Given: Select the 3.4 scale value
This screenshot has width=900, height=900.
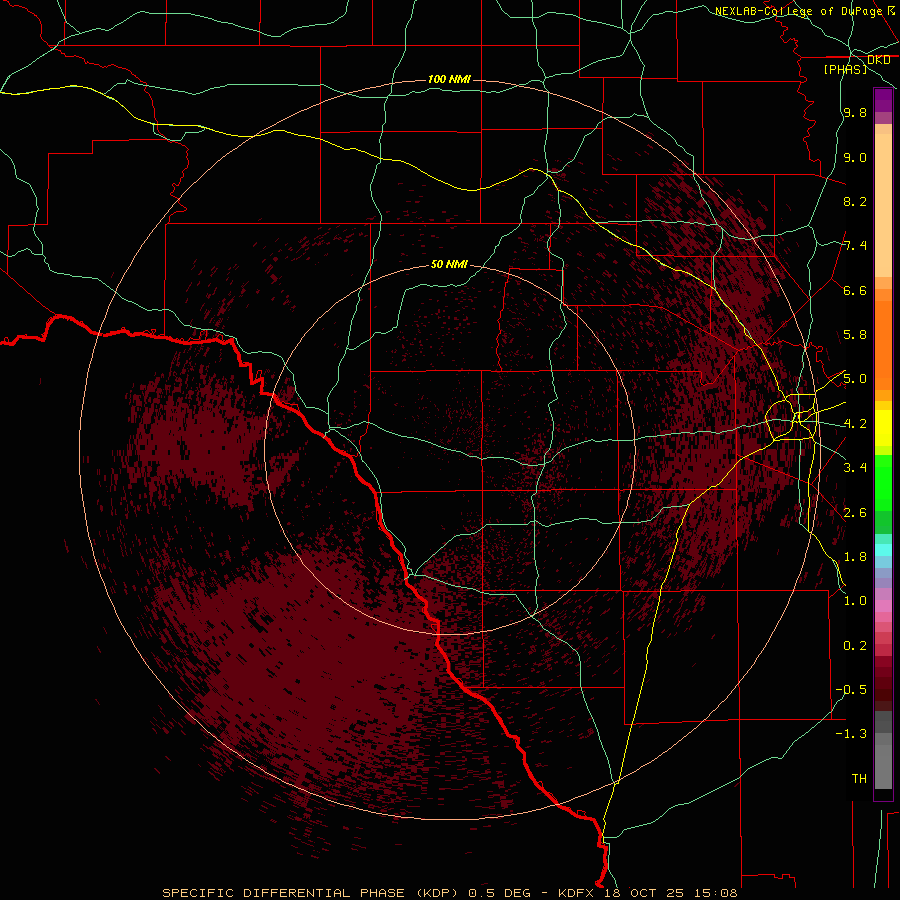Looking at the screenshot, I should tap(855, 468).
